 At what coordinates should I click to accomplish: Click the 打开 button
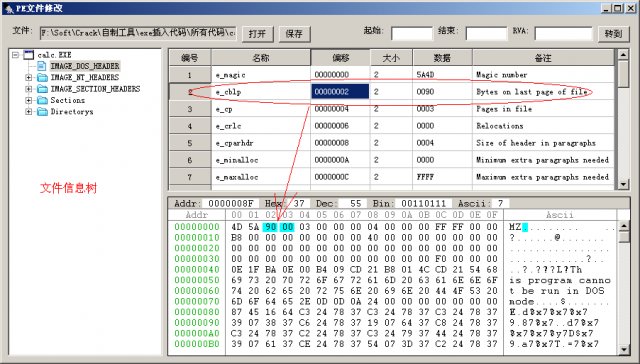tap(258, 34)
